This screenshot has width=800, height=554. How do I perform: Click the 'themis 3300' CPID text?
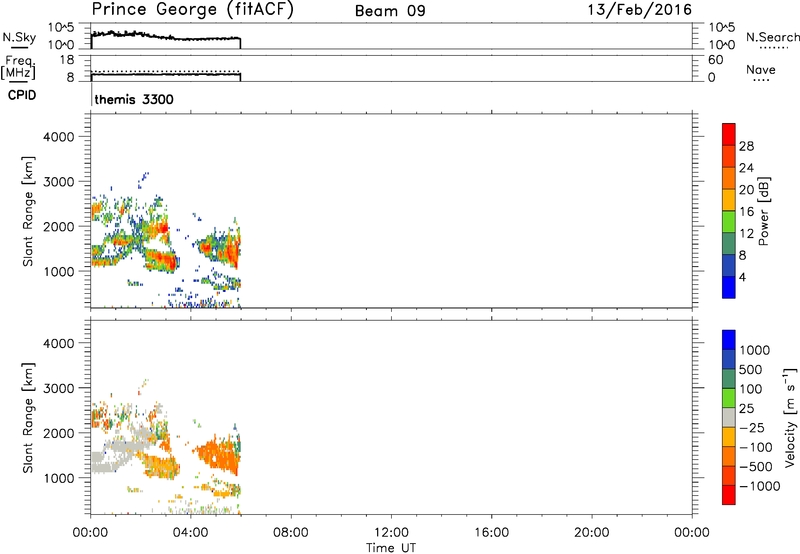pos(134,99)
